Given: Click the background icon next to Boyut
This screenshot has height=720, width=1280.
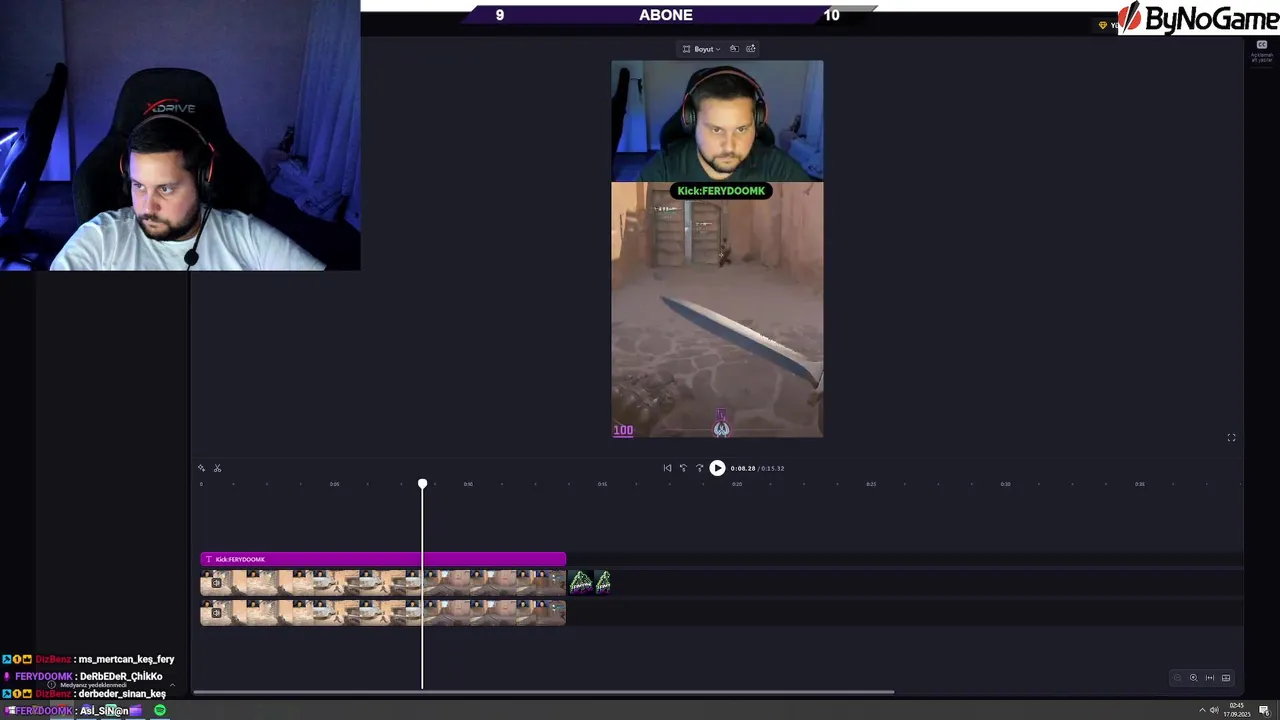Looking at the screenshot, I should (x=734, y=49).
